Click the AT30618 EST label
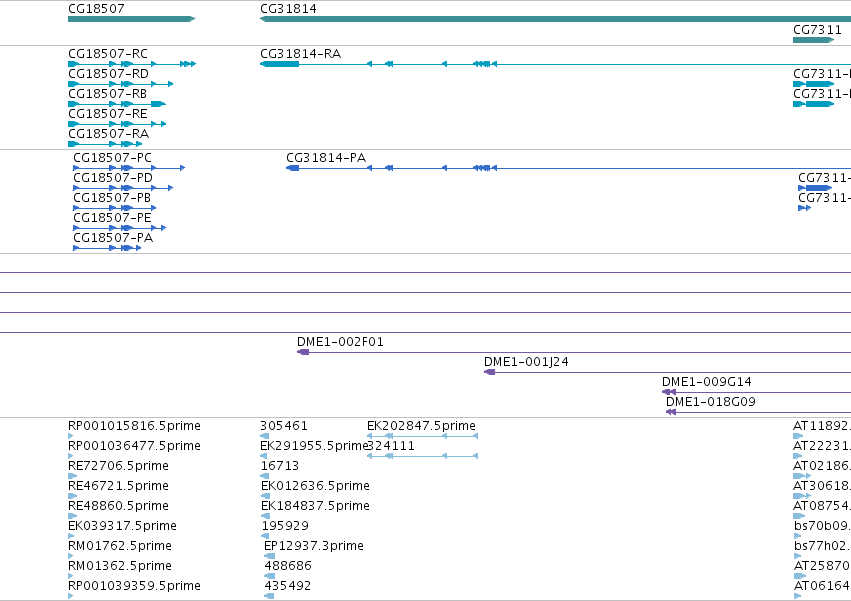 [x=822, y=486]
